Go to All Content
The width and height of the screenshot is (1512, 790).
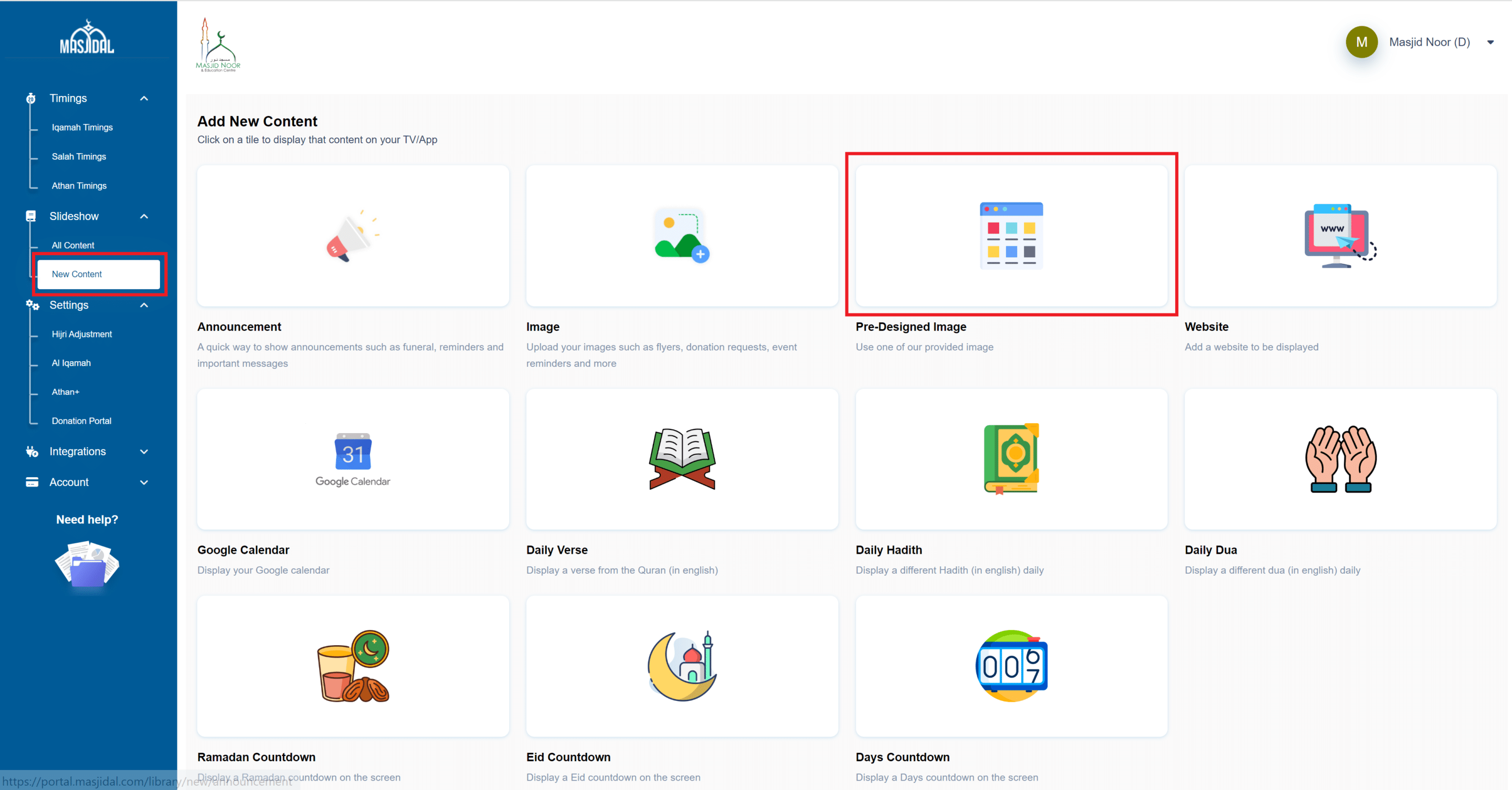coord(73,245)
